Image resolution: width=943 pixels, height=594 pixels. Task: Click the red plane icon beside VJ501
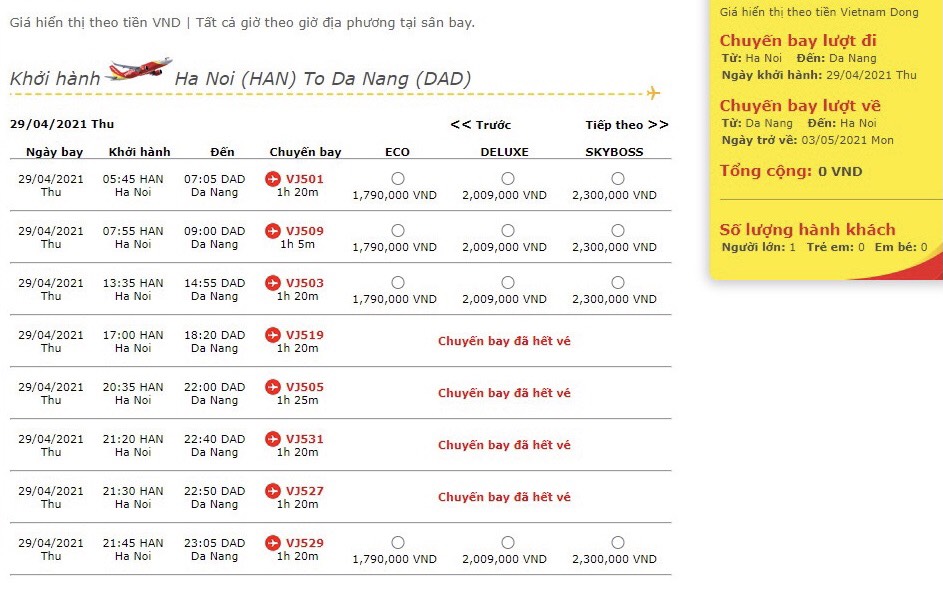point(273,179)
